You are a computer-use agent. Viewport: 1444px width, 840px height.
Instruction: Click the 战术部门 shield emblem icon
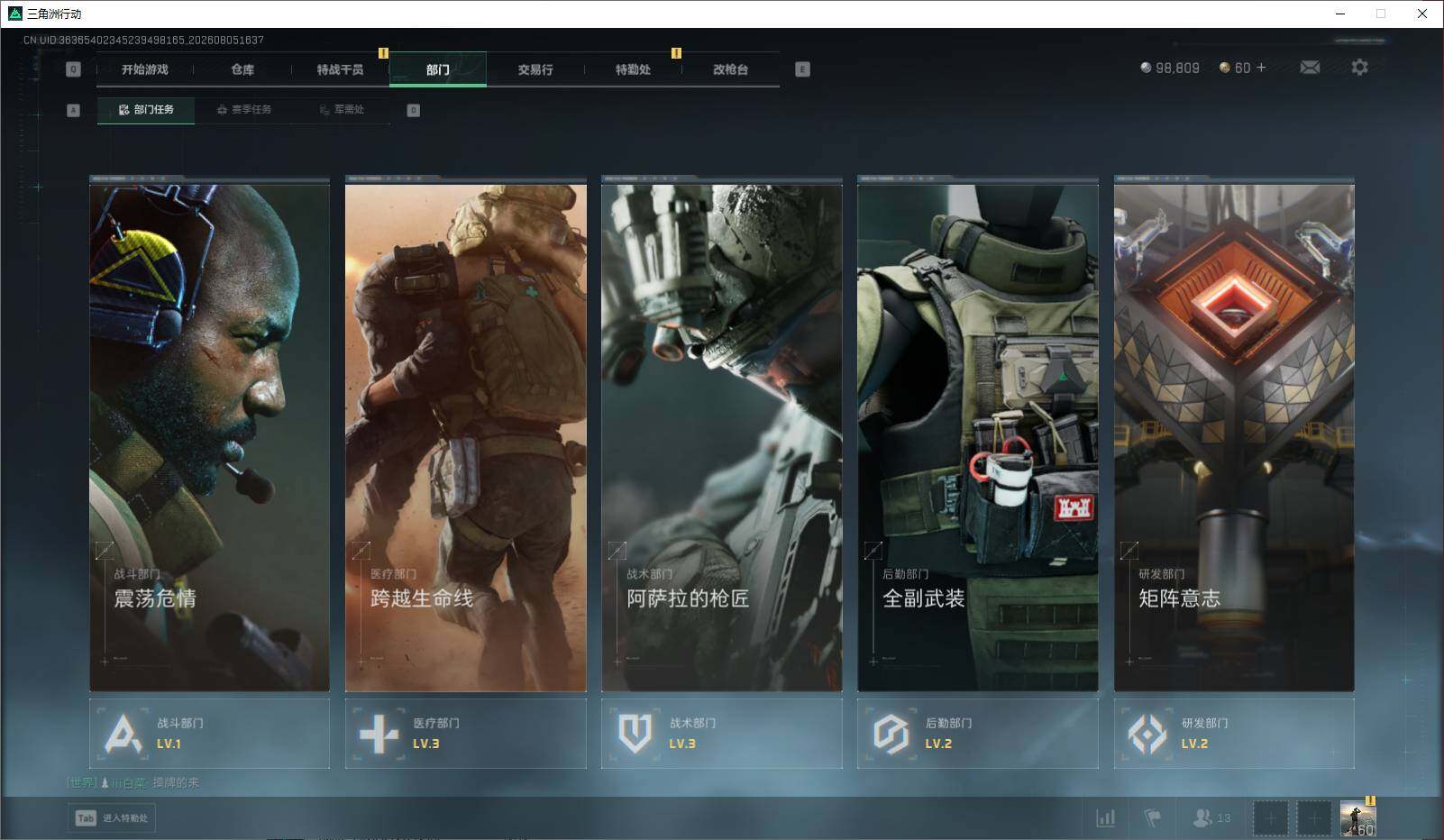(635, 734)
